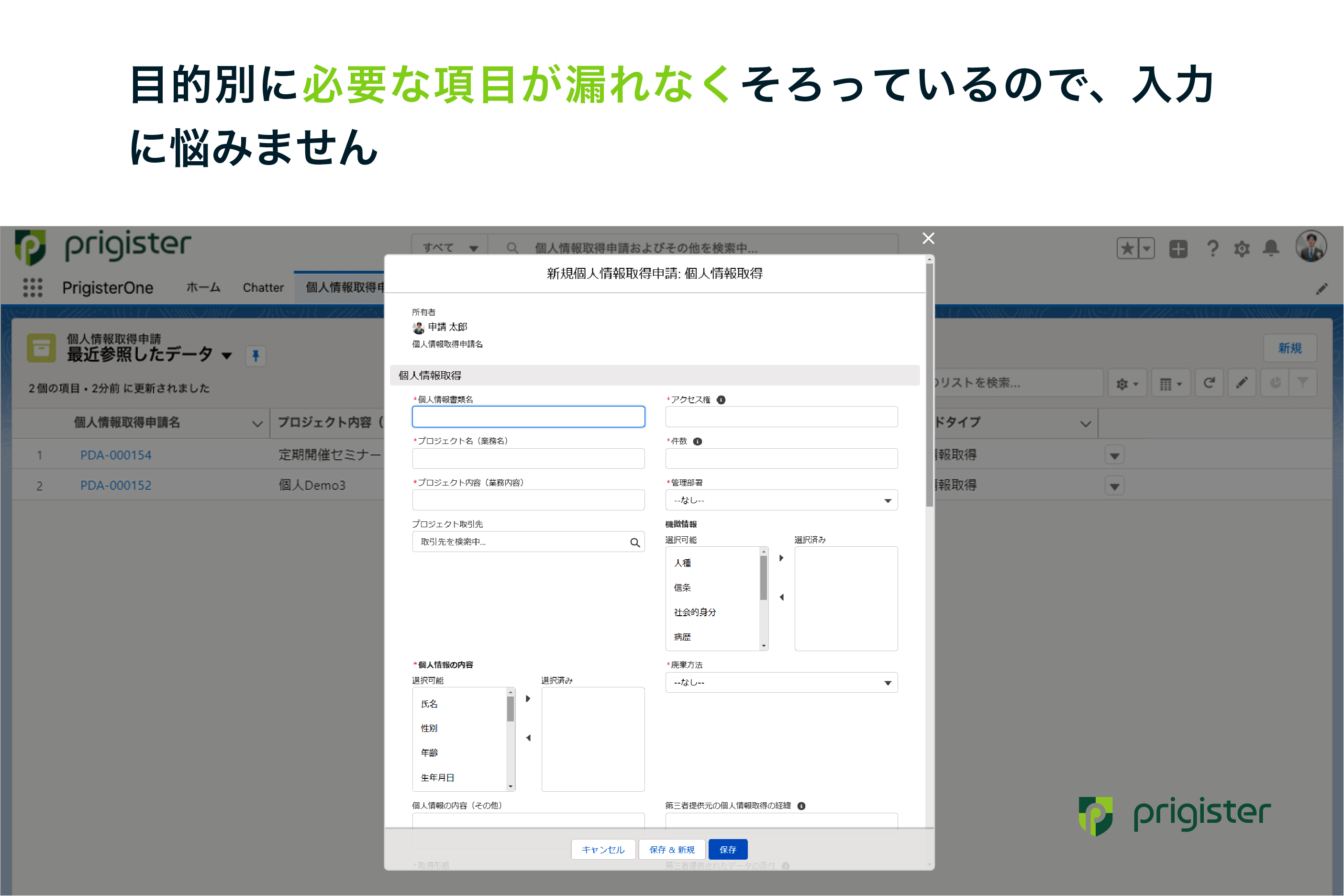
Task: Open the app launcher grid icon
Action: click(x=33, y=288)
